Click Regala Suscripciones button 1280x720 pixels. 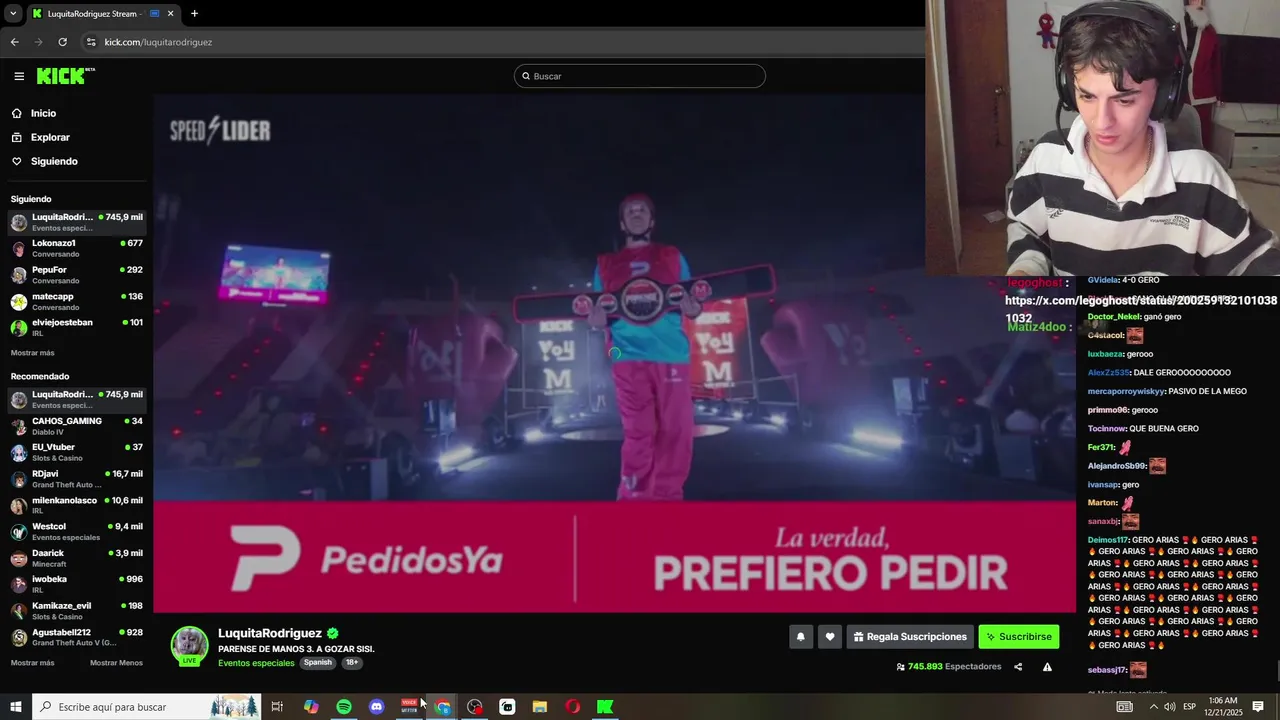point(910,636)
